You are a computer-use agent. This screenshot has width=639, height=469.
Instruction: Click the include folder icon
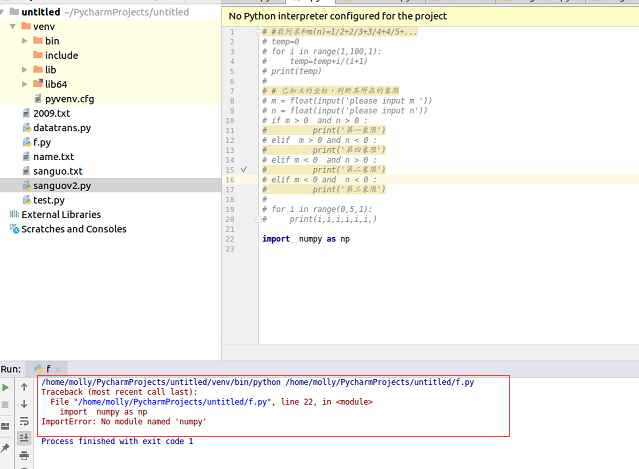tap(38, 55)
